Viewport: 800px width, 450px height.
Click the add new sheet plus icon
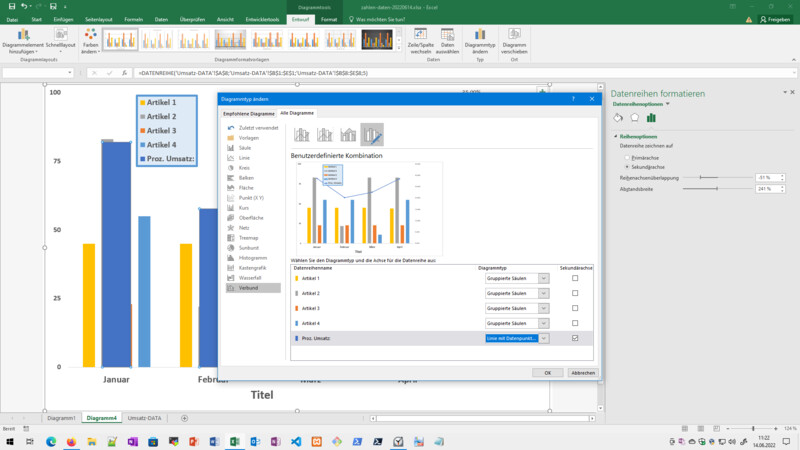[185, 418]
